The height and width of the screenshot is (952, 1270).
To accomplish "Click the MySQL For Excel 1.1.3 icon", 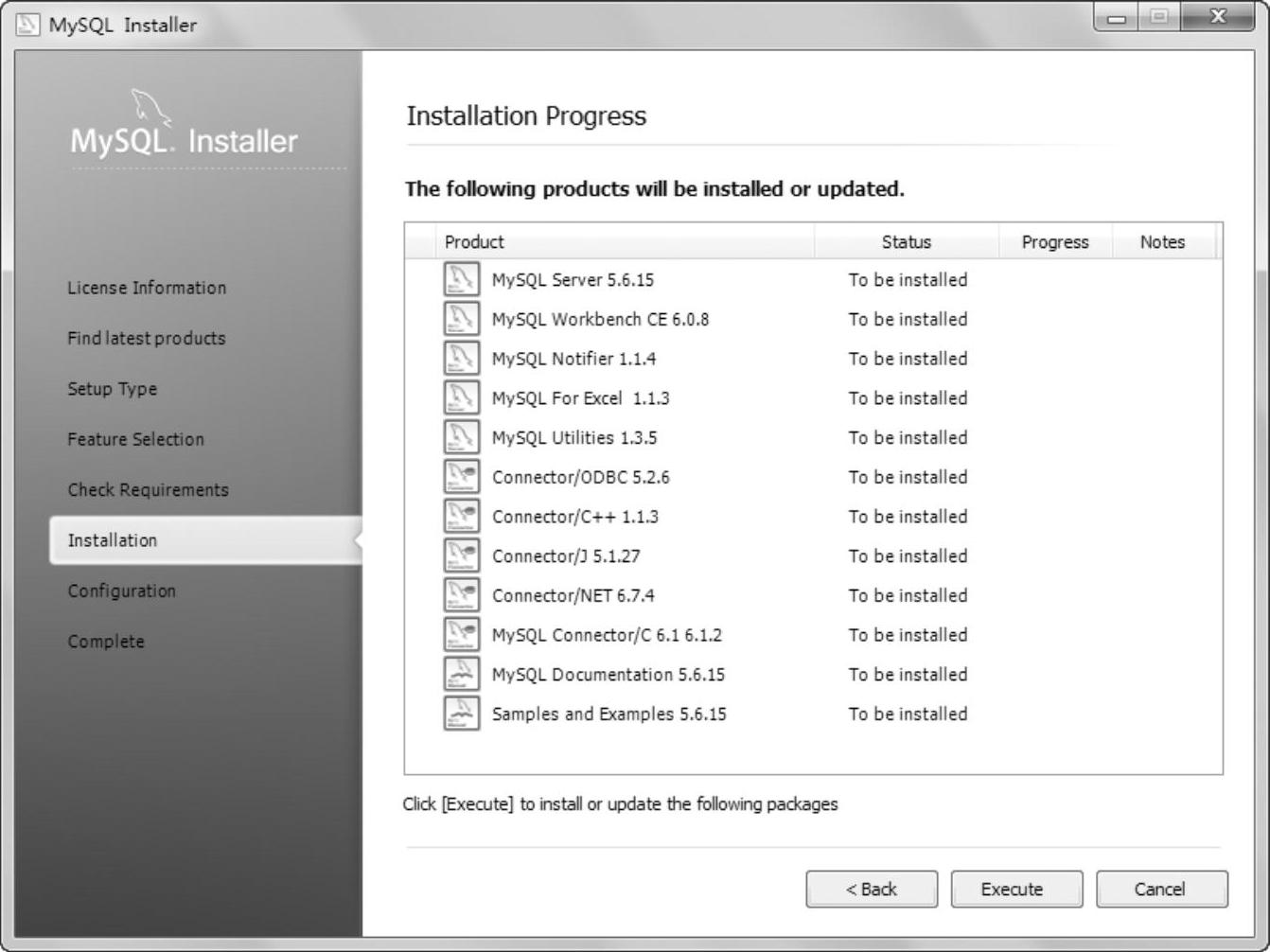I will pyautogui.click(x=461, y=397).
